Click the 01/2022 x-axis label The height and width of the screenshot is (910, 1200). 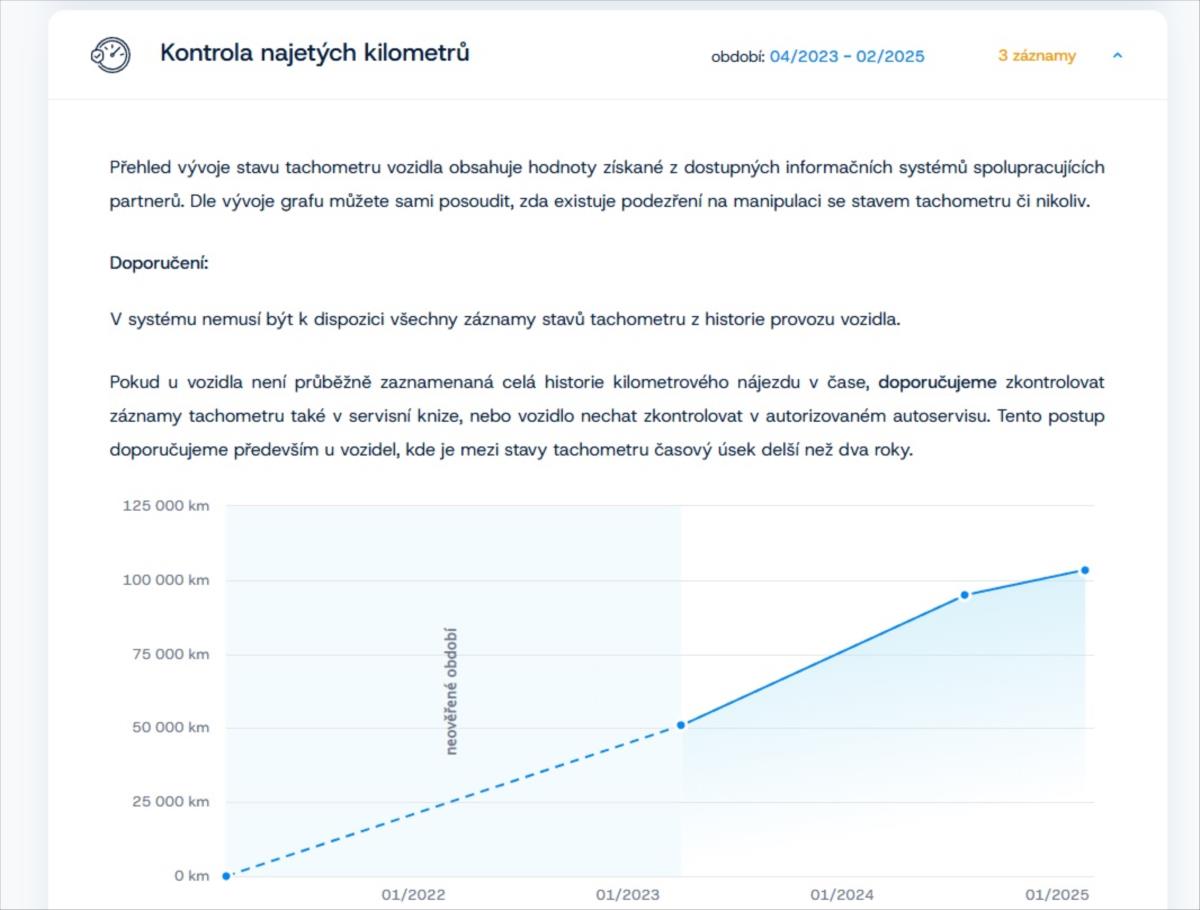413,895
